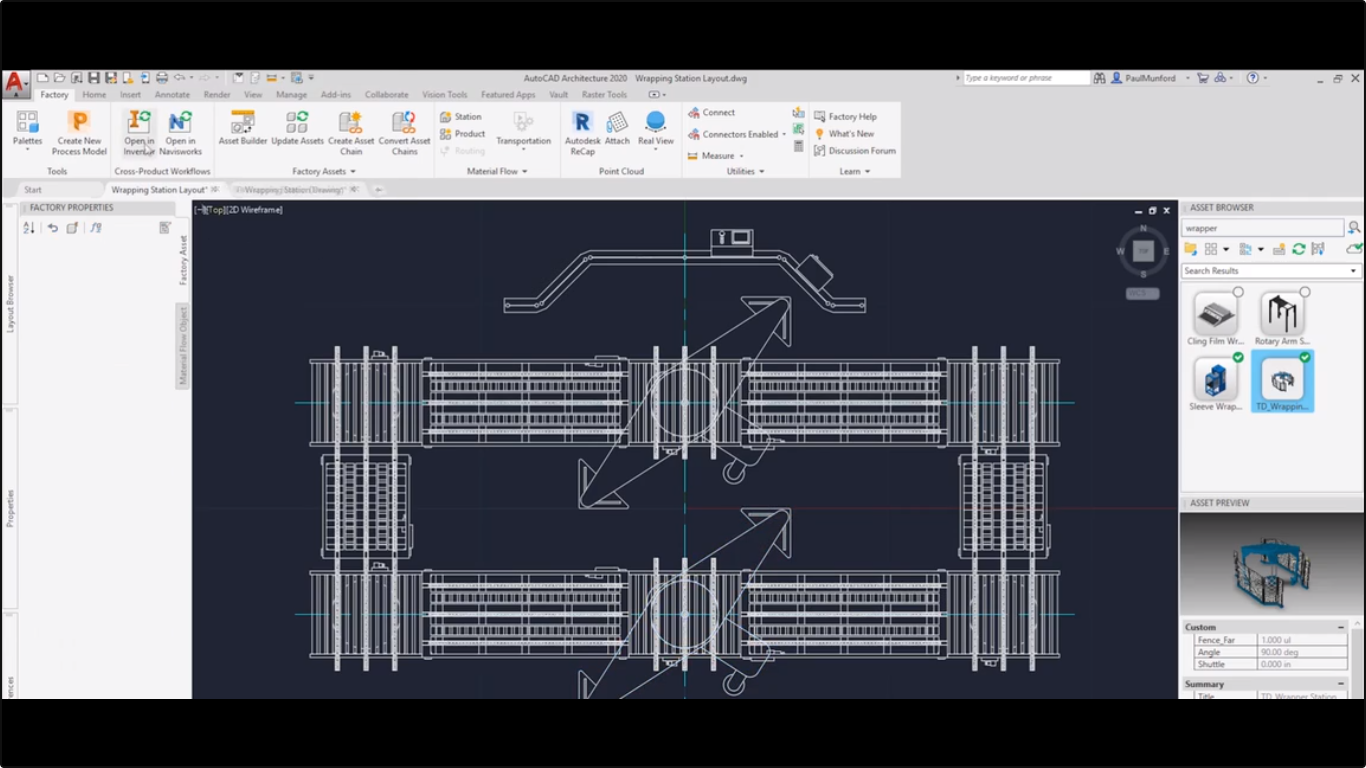Click the Plot printer icon in quick access toolbar
The height and width of the screenshot is (768, 1366).
(161, 78)
